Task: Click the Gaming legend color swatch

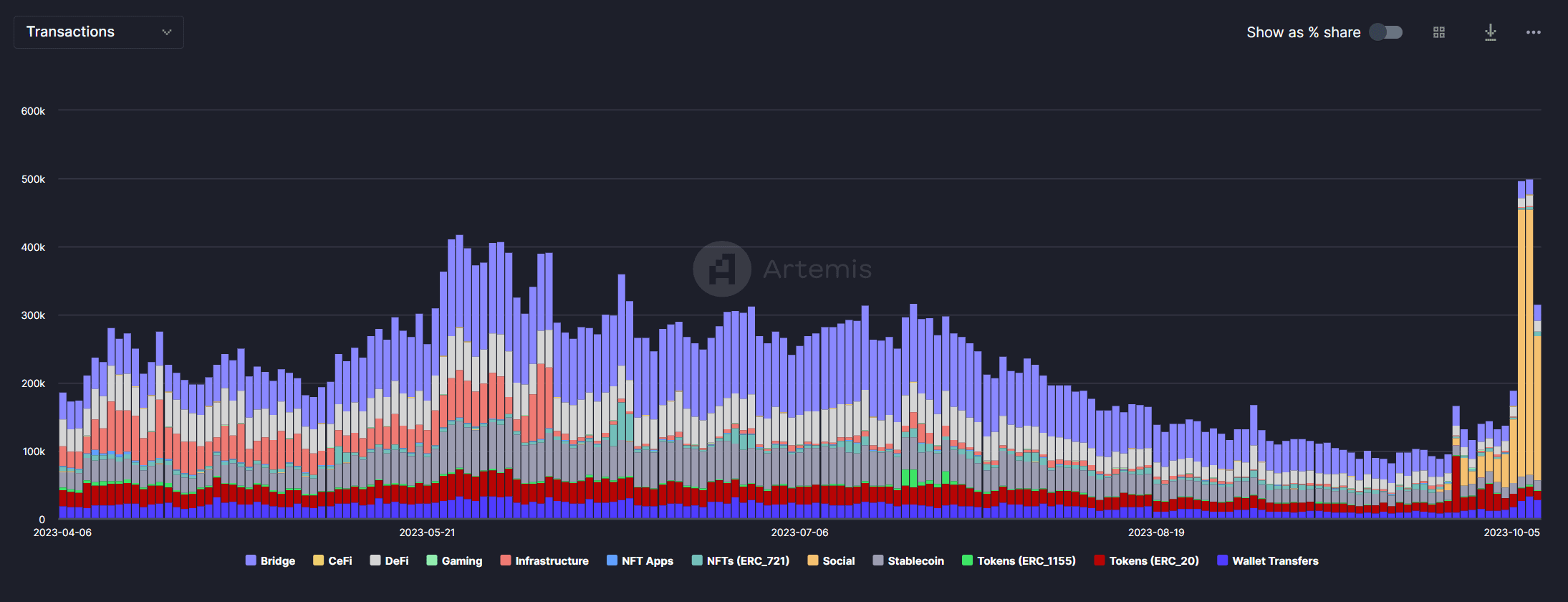Action: point(432,560)
